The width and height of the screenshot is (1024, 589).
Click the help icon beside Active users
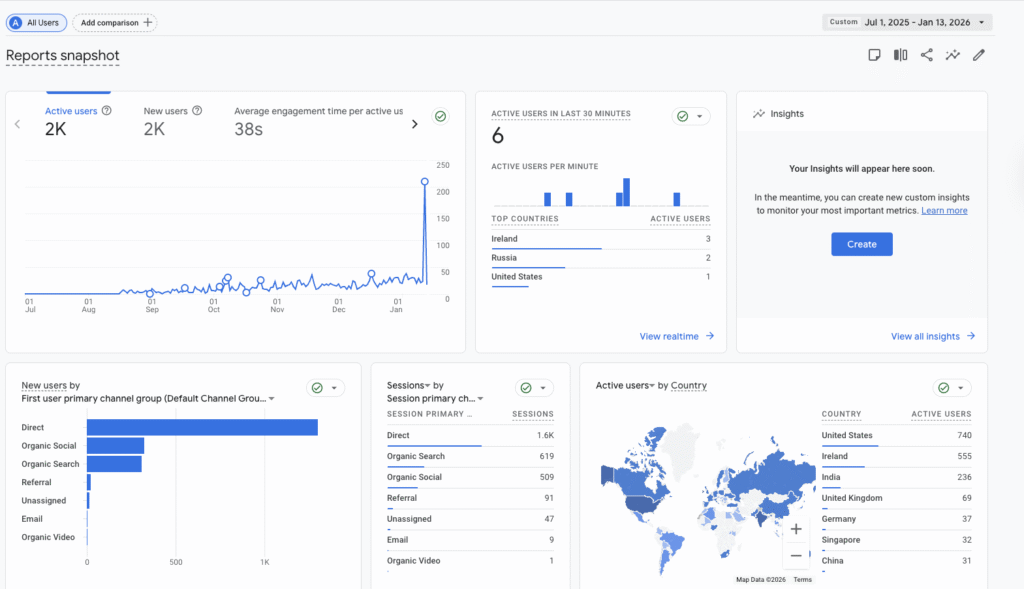click(x=107, y=111)
